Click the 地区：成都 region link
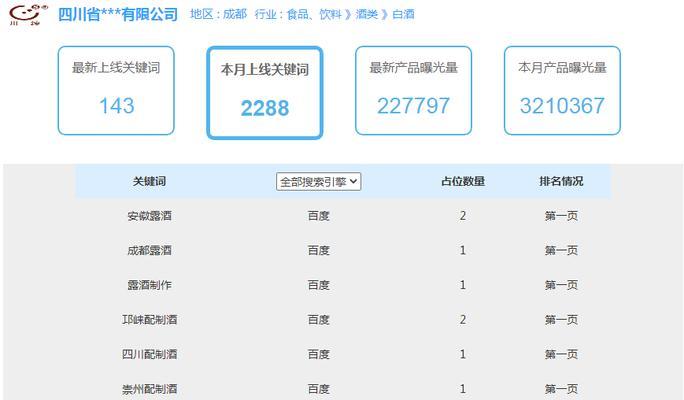This screenshot has height=400, width=684. point(219,14)
